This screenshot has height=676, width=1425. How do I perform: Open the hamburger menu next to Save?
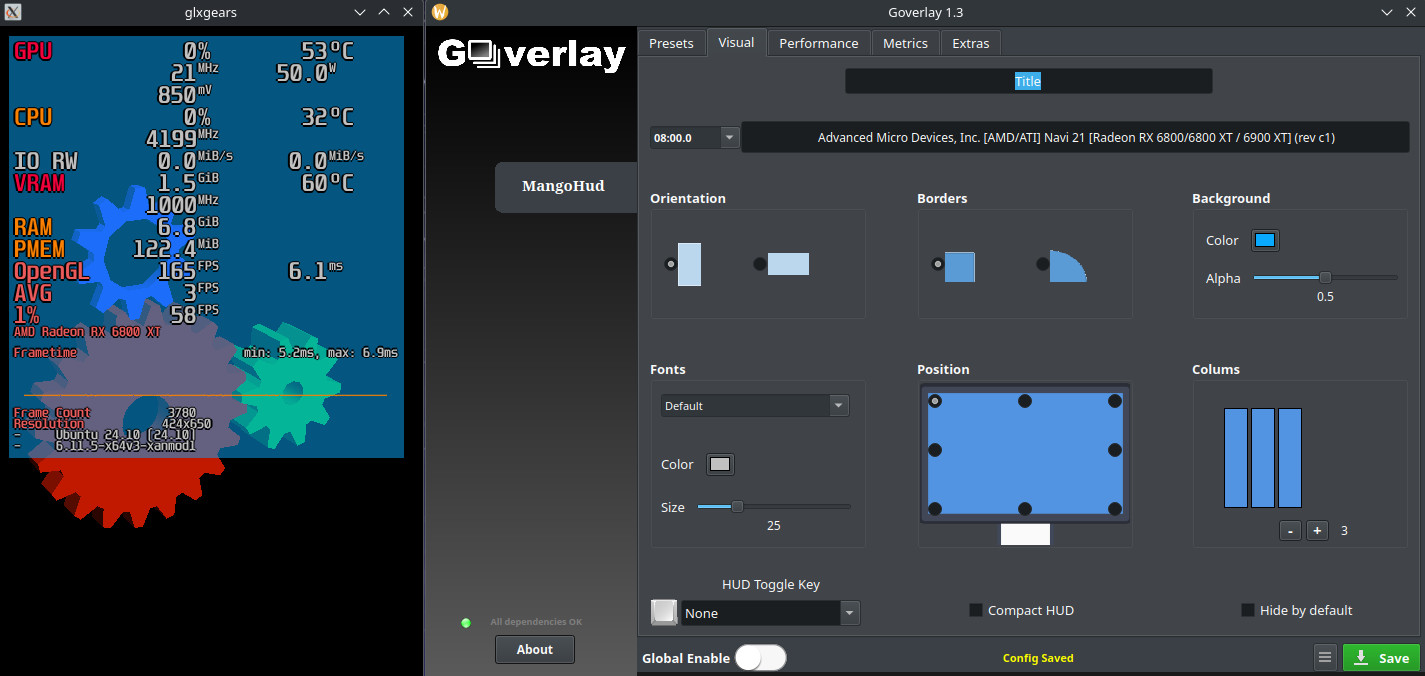(1325, 658)
